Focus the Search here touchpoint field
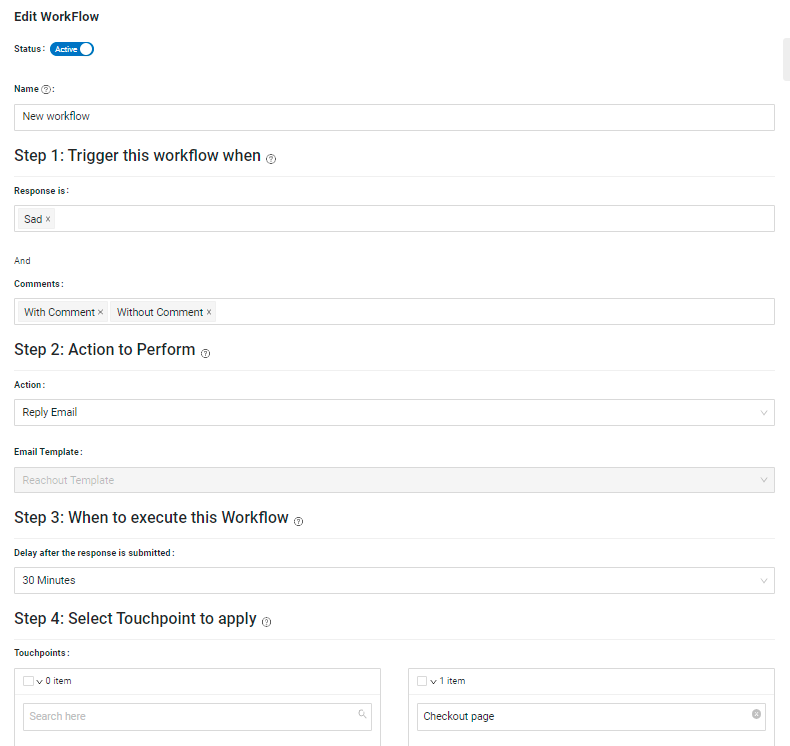 tap(198, 717)
